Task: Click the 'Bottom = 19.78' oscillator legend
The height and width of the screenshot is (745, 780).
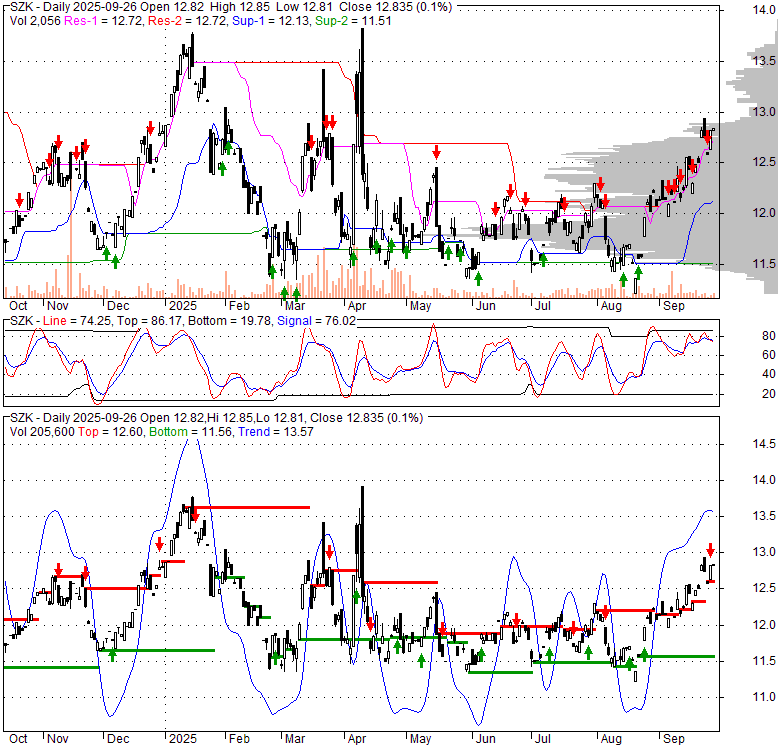Action: click(x=230, y=321)
